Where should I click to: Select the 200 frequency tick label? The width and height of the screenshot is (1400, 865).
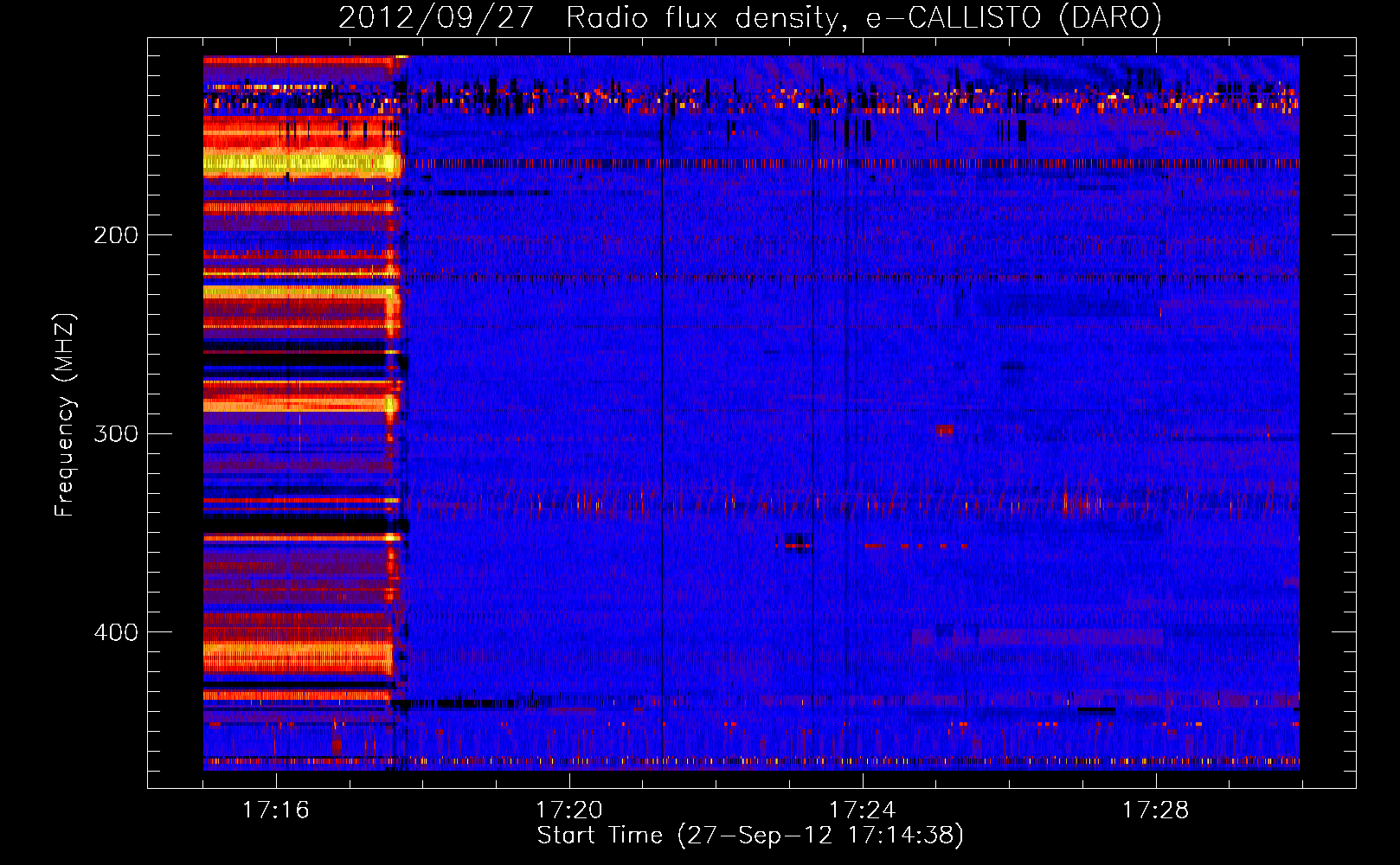[x=116, y=235]
